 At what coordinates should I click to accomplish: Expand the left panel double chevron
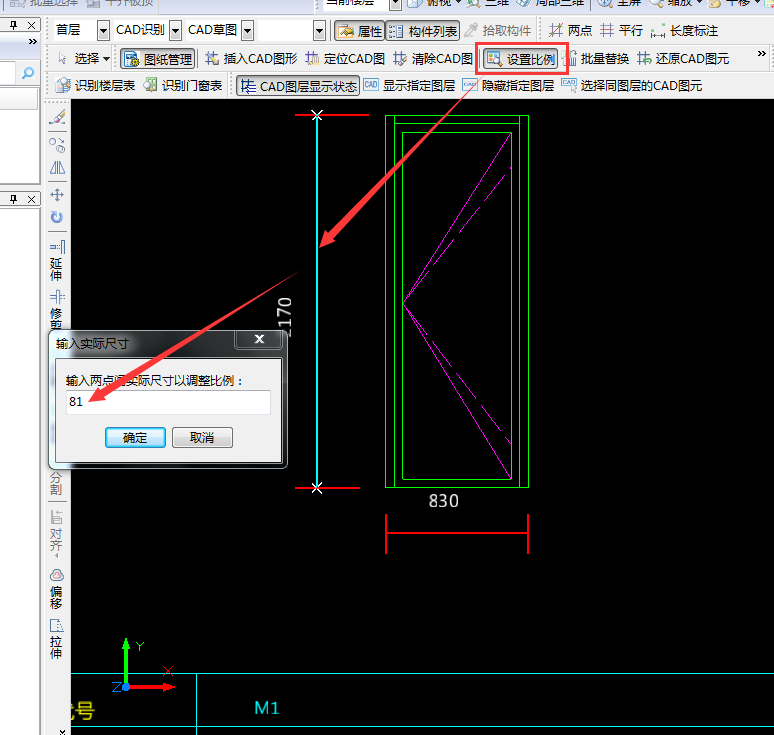33,41
